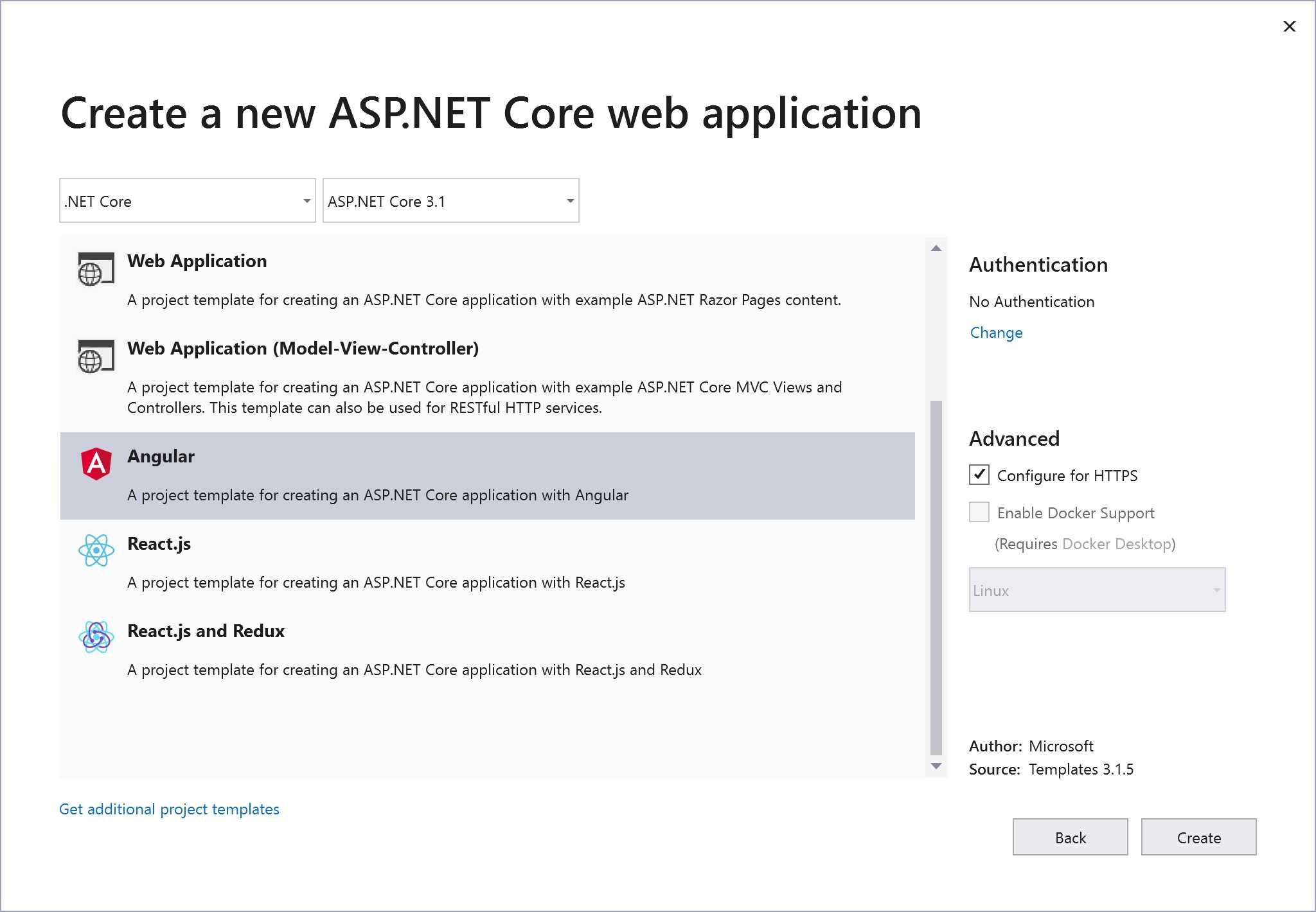1316x912 pixels.
Task: Click the Web Application template globe icon
Action: point(94,270)
